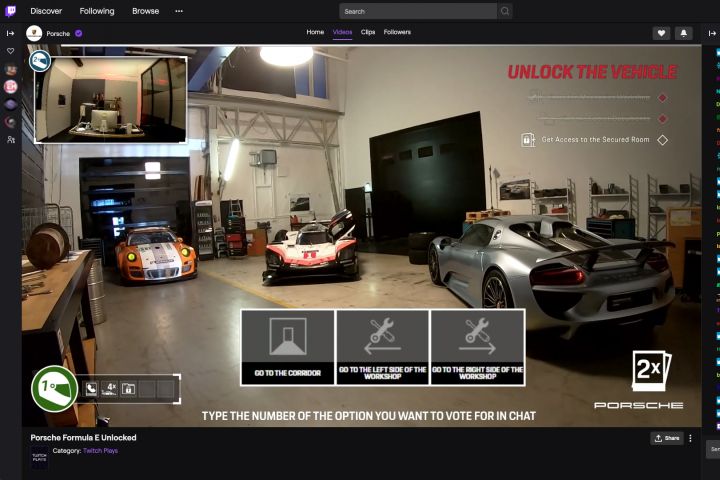The height and width of the screenshot is (480, 720).
Task: Open the Twitch Plays category link
Action: point(100,451)
